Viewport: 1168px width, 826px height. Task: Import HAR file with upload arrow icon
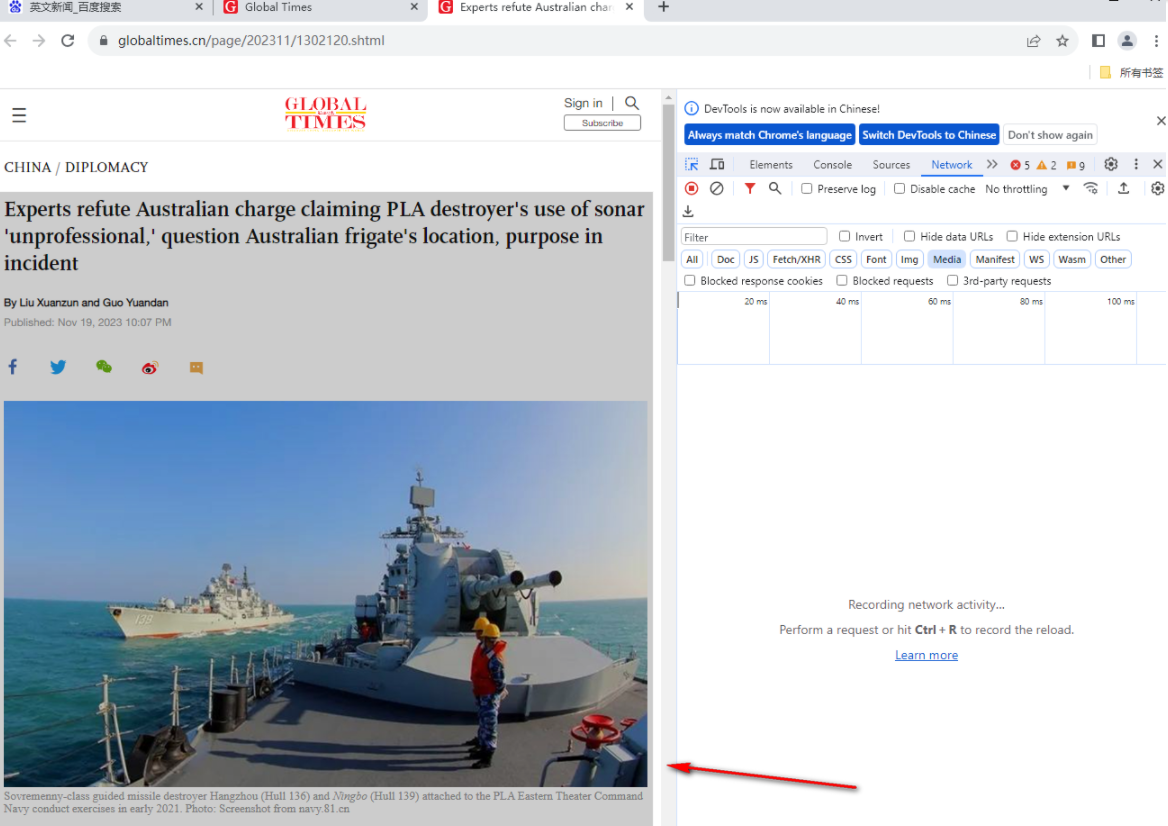tap(1123, 188)
